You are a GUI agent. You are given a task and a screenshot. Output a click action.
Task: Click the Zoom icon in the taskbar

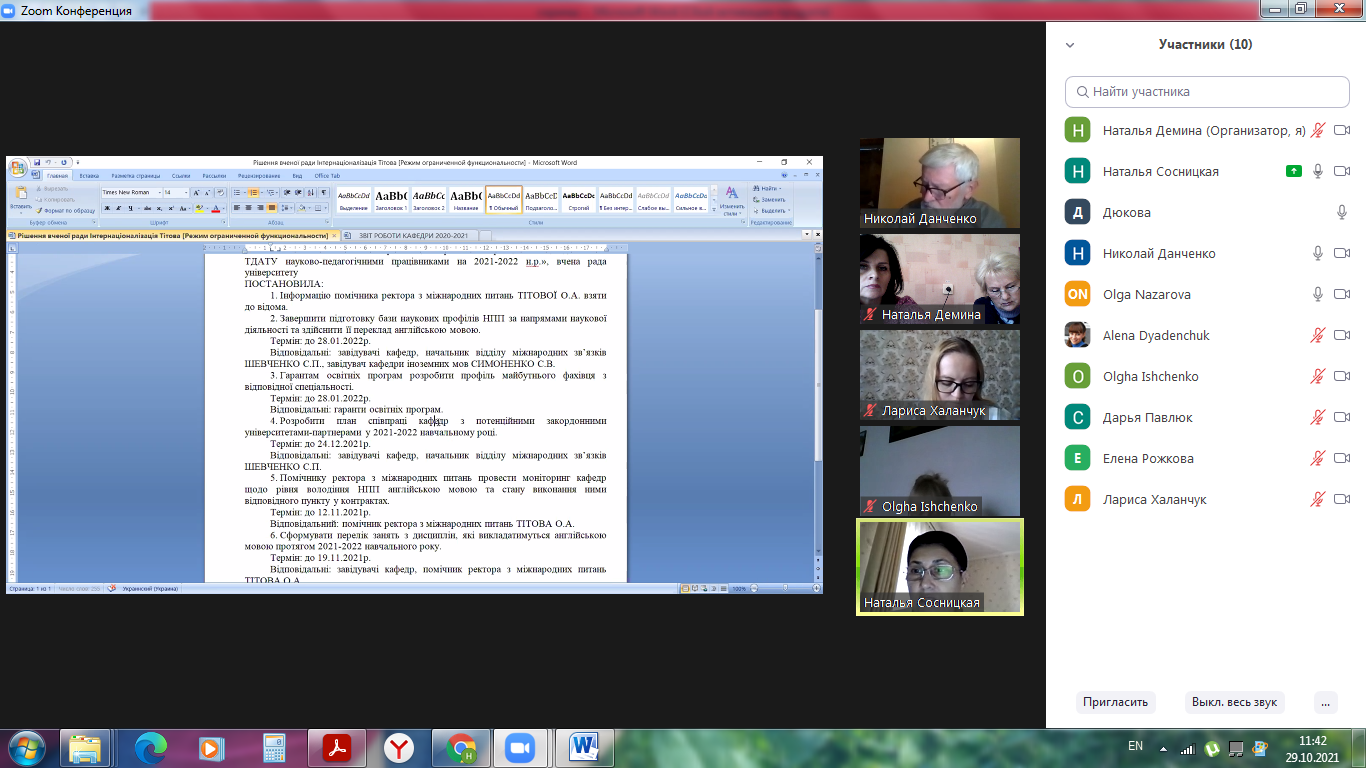(x=519, y=747)
